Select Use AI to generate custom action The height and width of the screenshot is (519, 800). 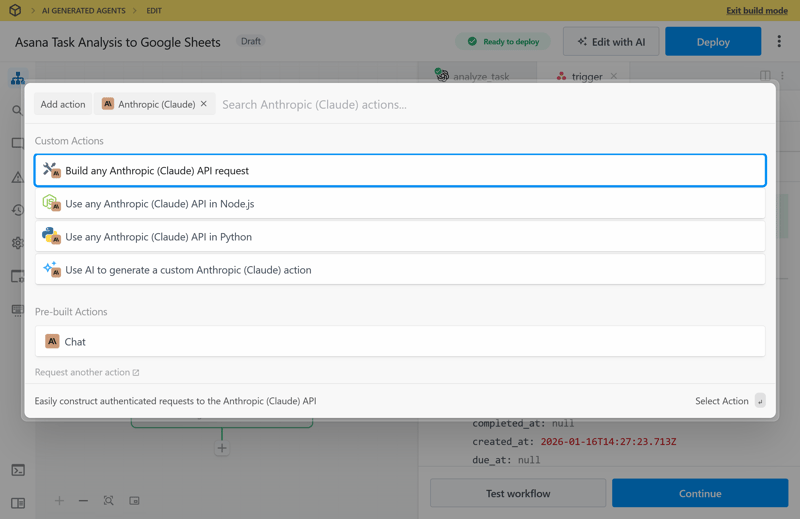[400, 270]
